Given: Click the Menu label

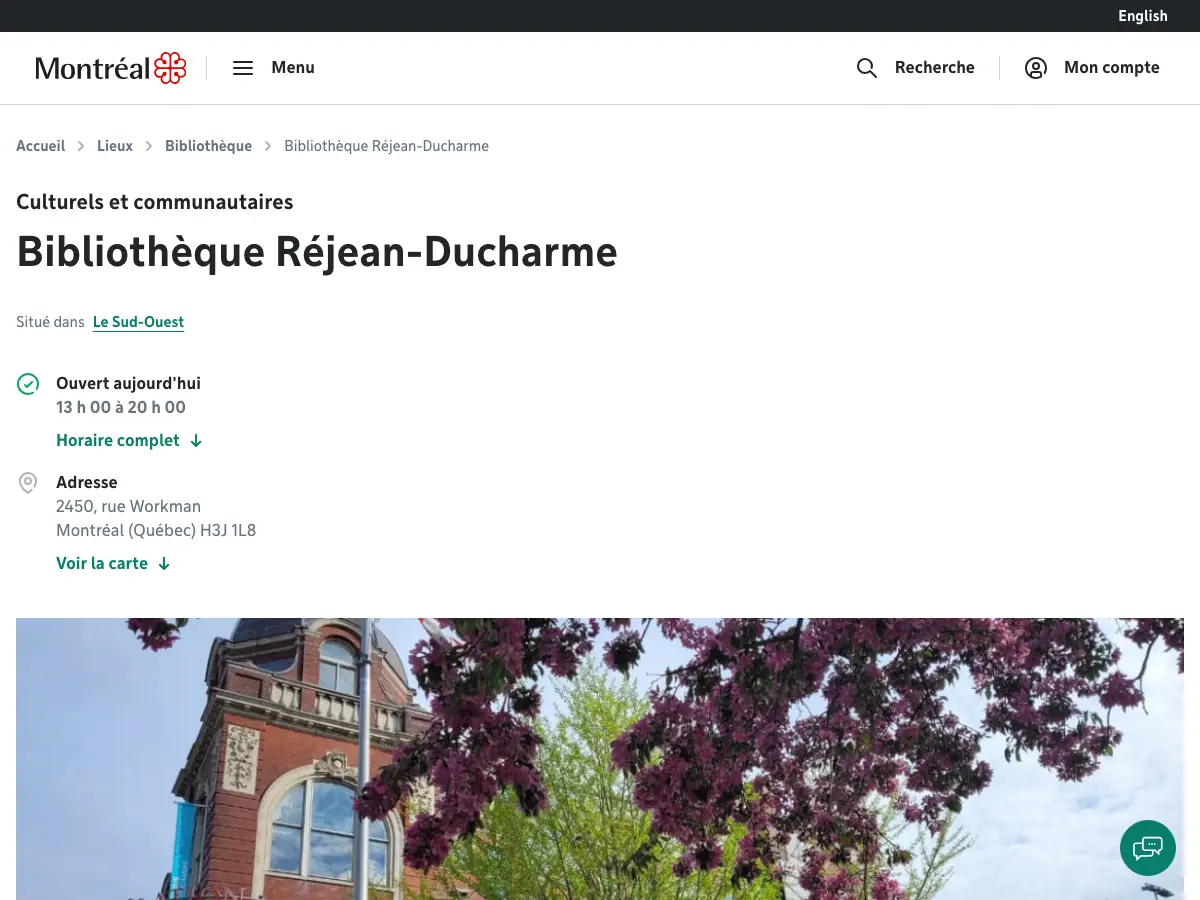Looking at the screenshot, I should pos(293,68).
